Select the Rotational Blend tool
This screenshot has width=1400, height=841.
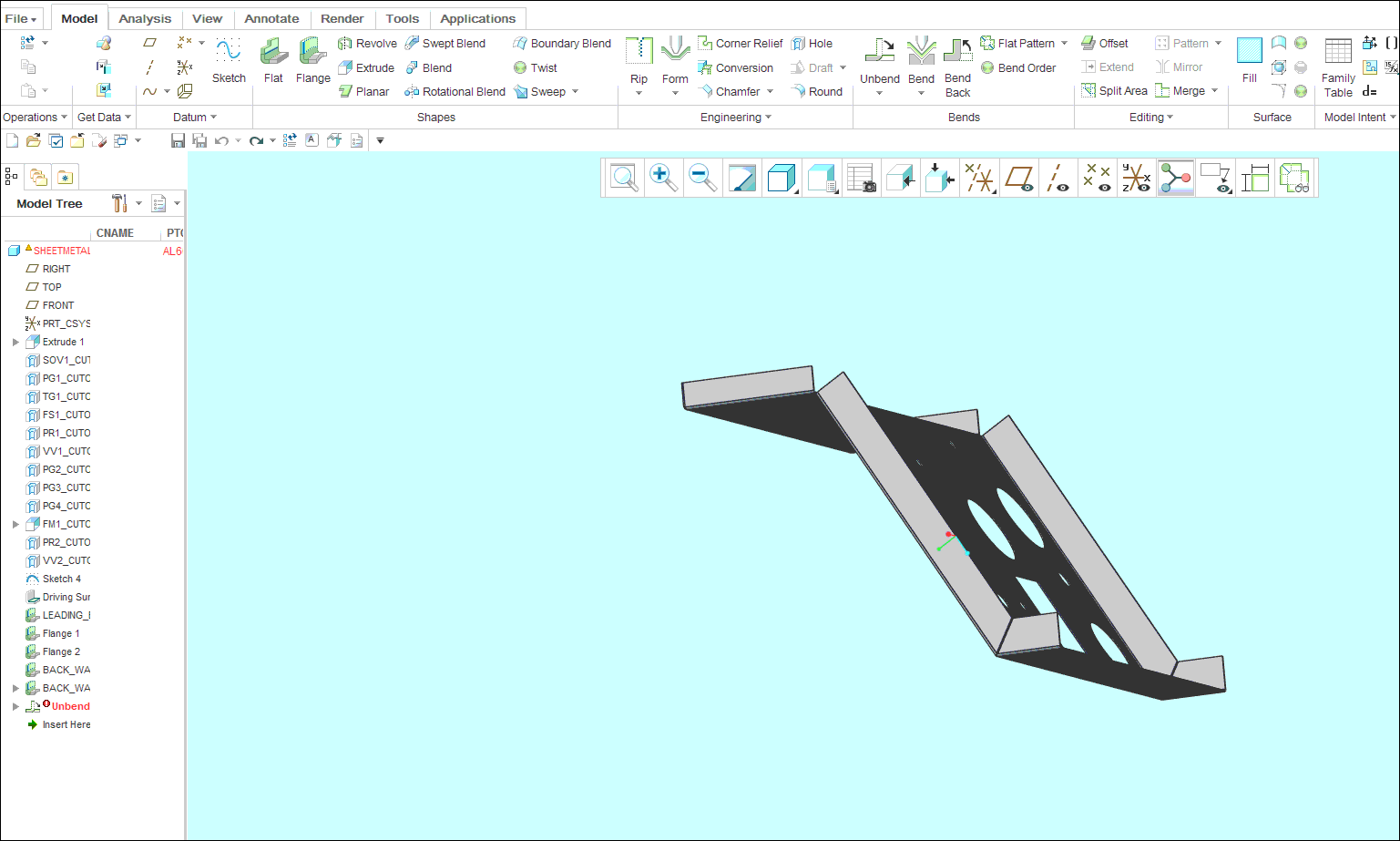(455, 91)
